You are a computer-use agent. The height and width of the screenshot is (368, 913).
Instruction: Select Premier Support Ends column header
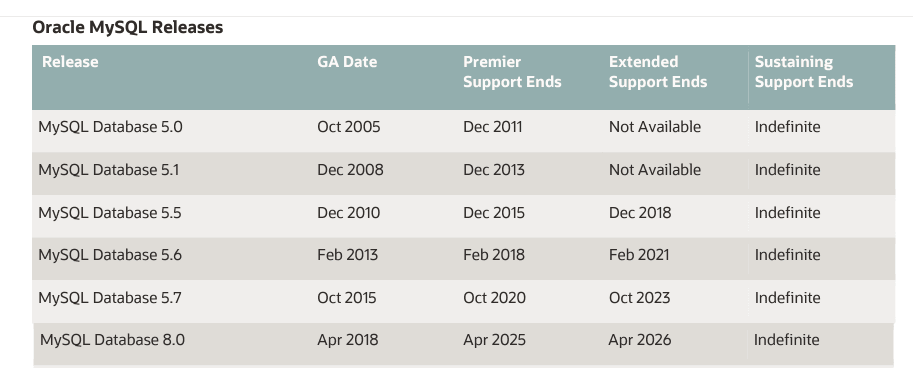coord(512,72)
